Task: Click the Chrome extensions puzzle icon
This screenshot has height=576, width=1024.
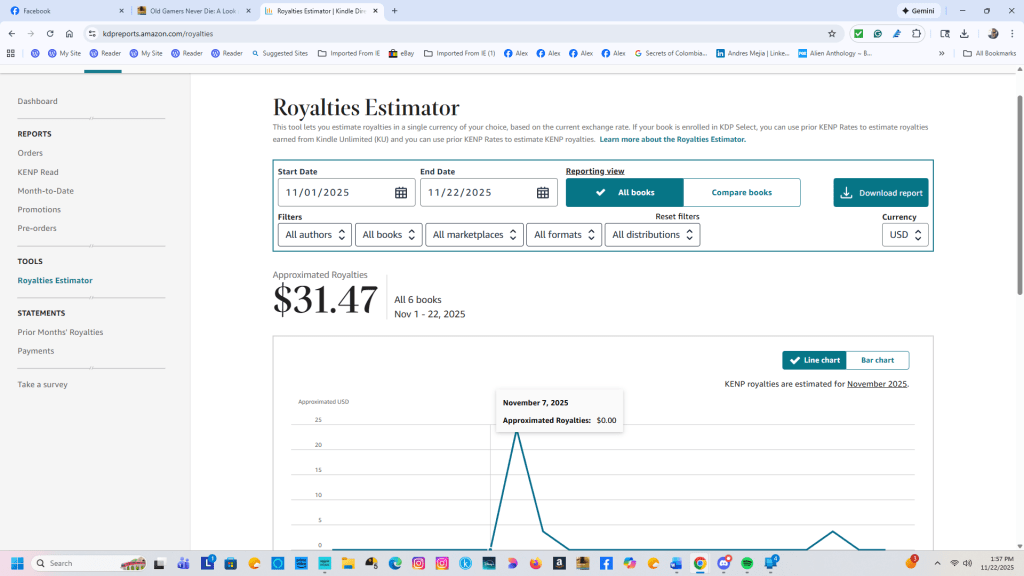Action: tap(917, 32)
